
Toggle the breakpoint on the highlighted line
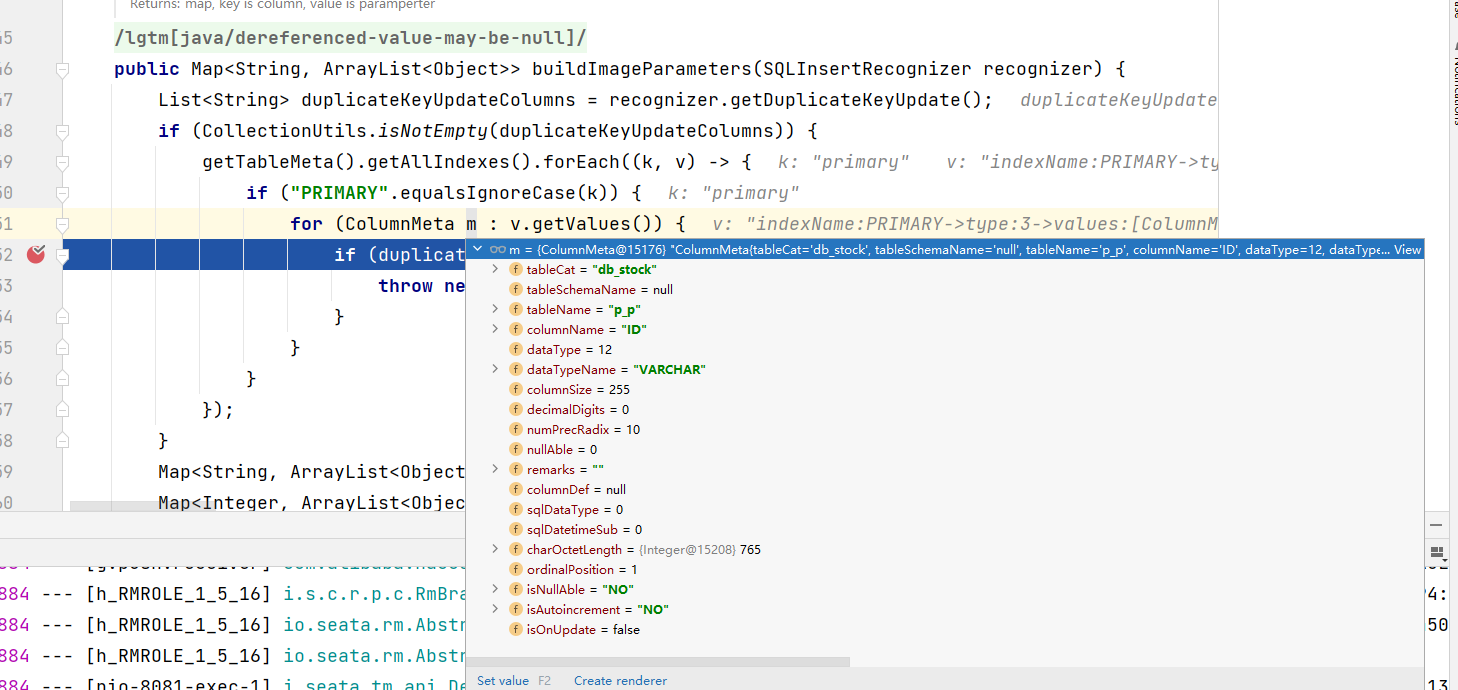(x=36, y=254)
